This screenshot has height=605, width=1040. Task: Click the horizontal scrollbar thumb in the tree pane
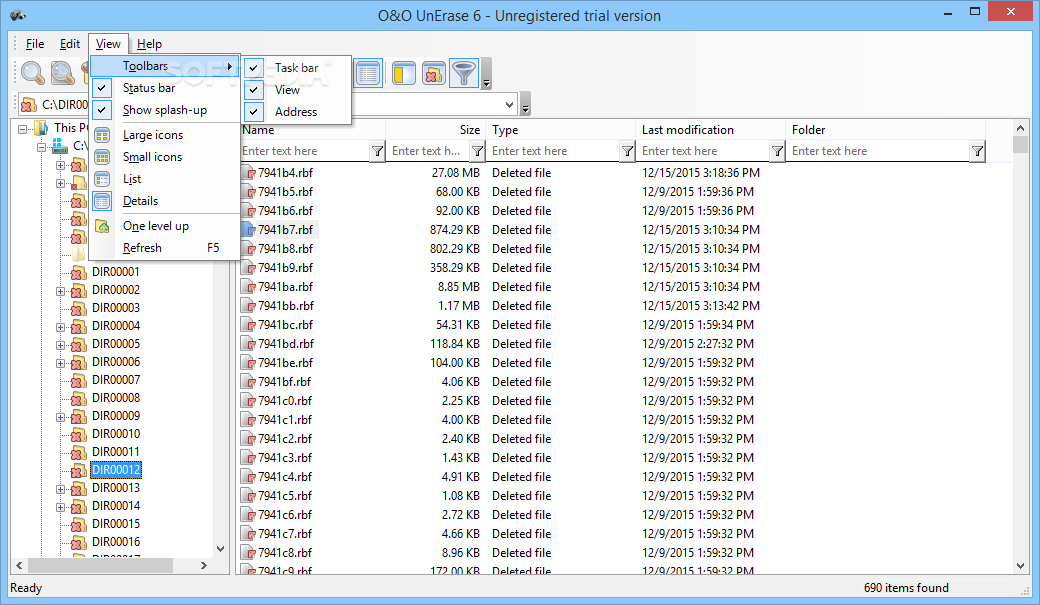100,565
